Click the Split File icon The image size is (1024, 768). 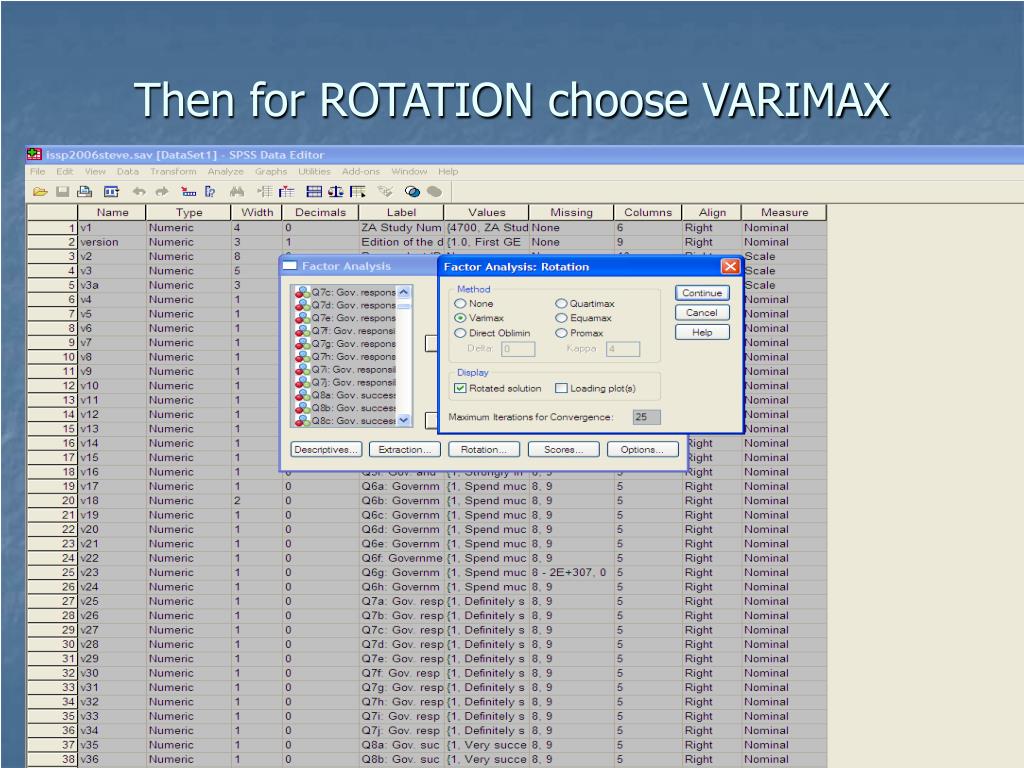click(x=314, y=192)
